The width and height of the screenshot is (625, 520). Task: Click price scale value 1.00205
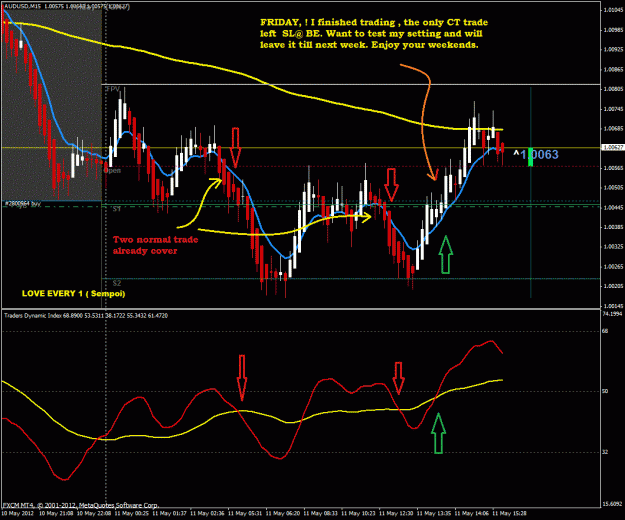pos(613,286)
